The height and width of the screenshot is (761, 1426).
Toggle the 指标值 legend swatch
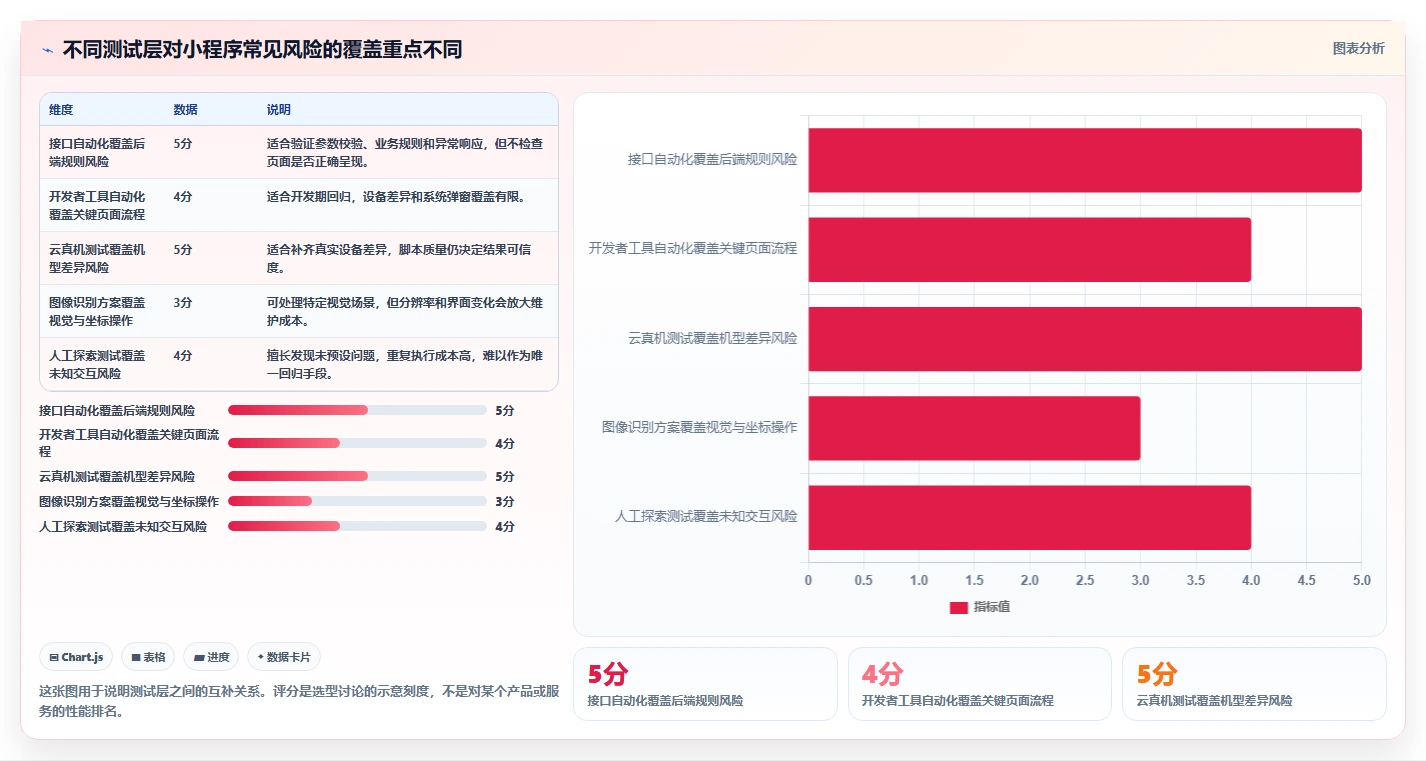click(x=958, y=607)
